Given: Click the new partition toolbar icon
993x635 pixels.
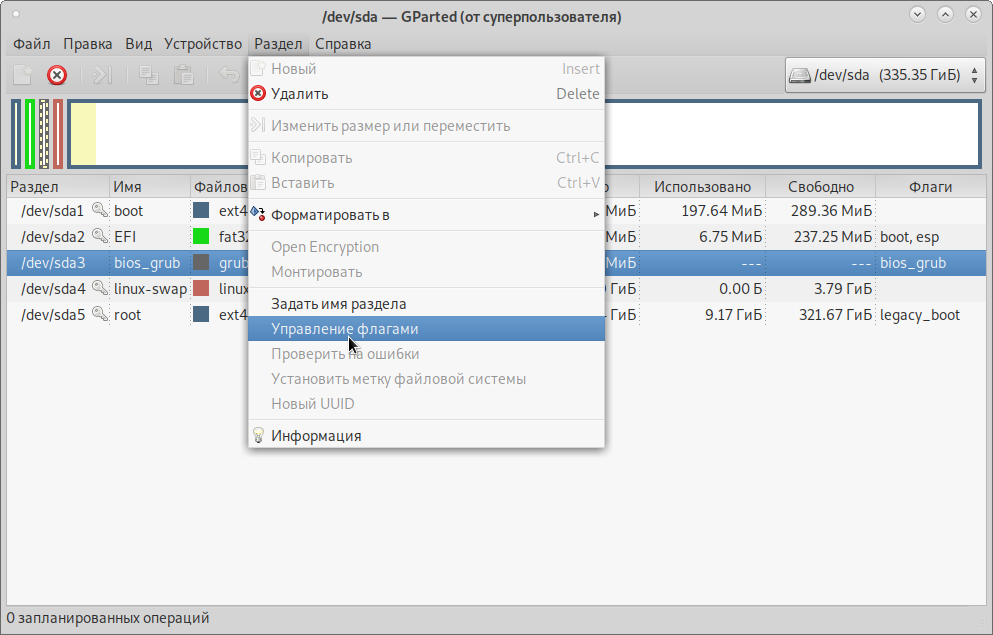Looking at the screenshot, I should (23, 75).
